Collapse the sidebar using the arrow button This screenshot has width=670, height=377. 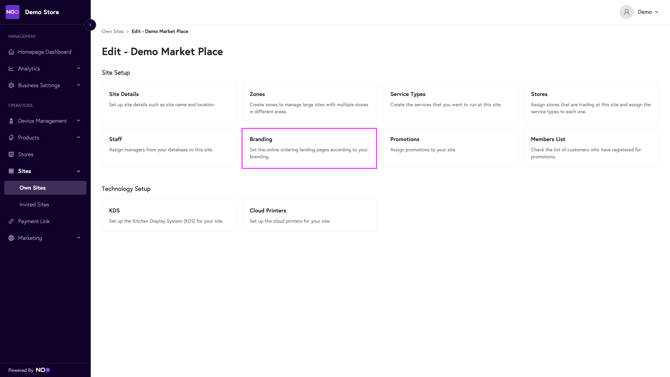90,25
